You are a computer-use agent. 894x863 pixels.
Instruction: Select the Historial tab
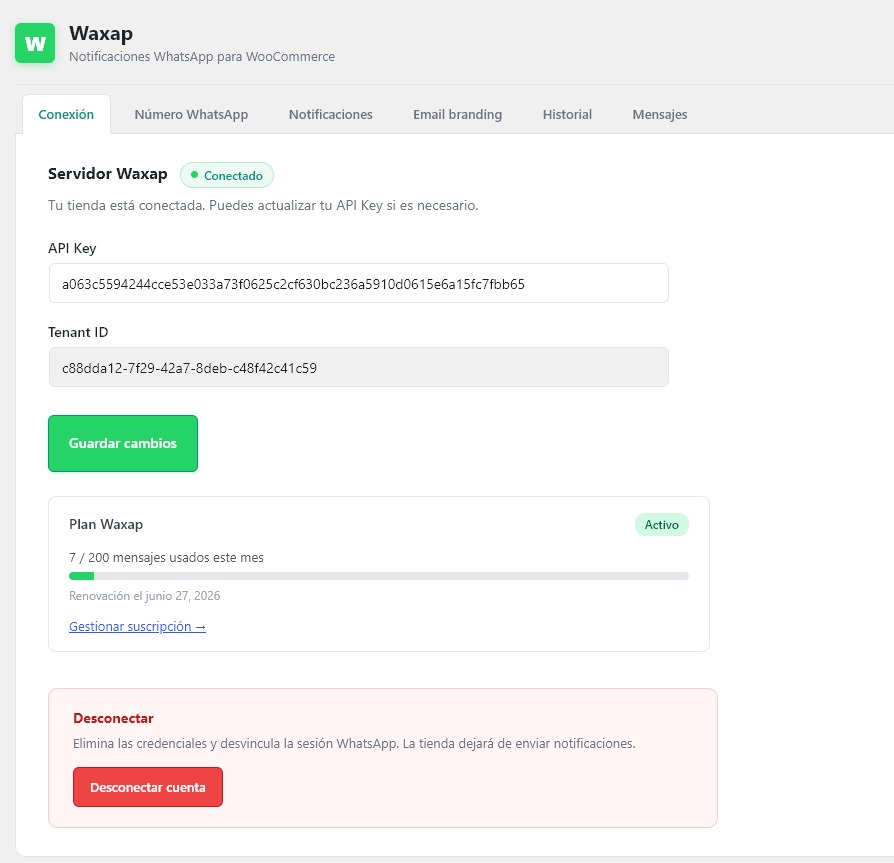[x=567, y=115]
